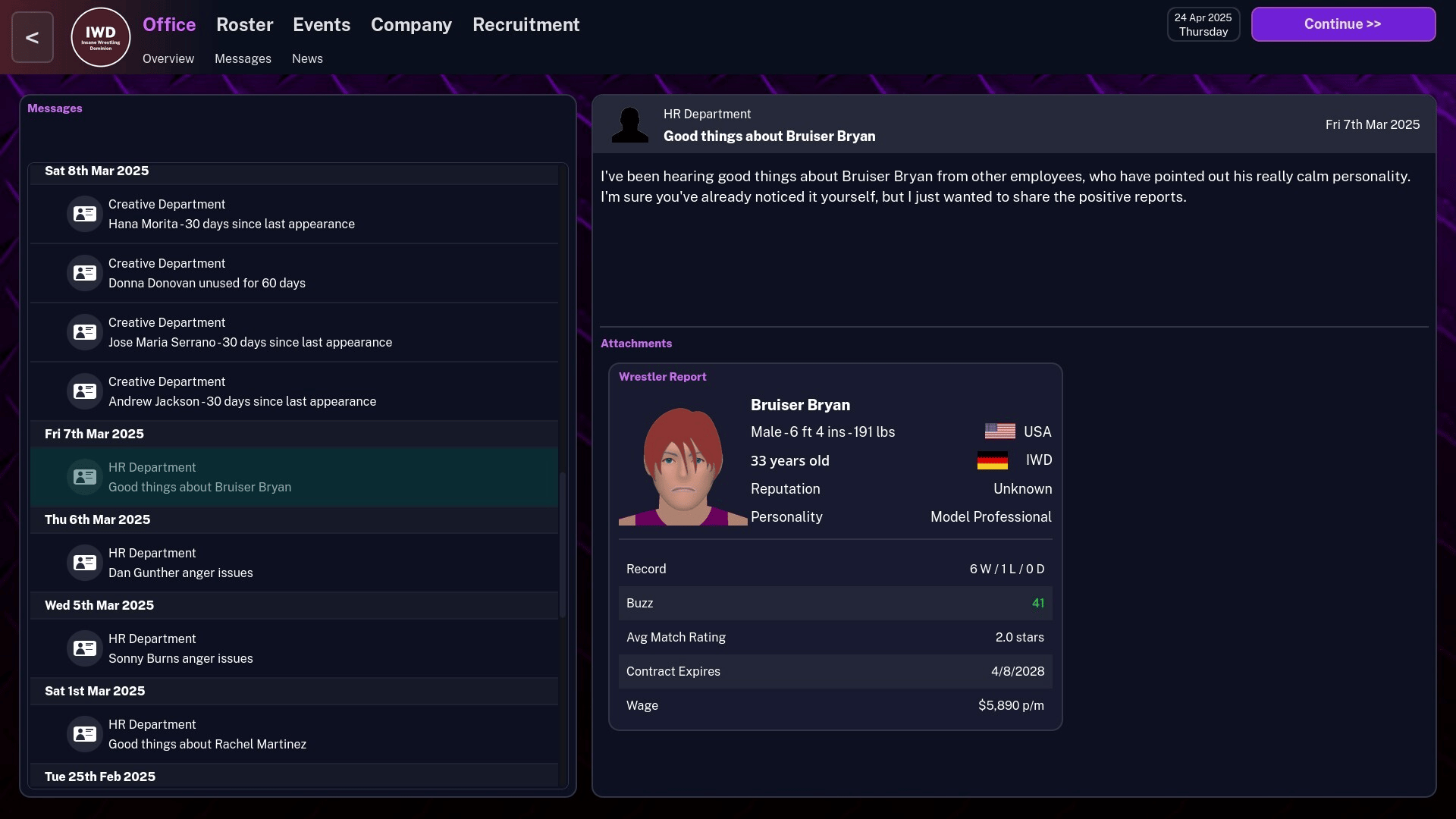Click the Rachel Martinez message icon
This screenshot has width=1456, height=819.
(84, 734)
